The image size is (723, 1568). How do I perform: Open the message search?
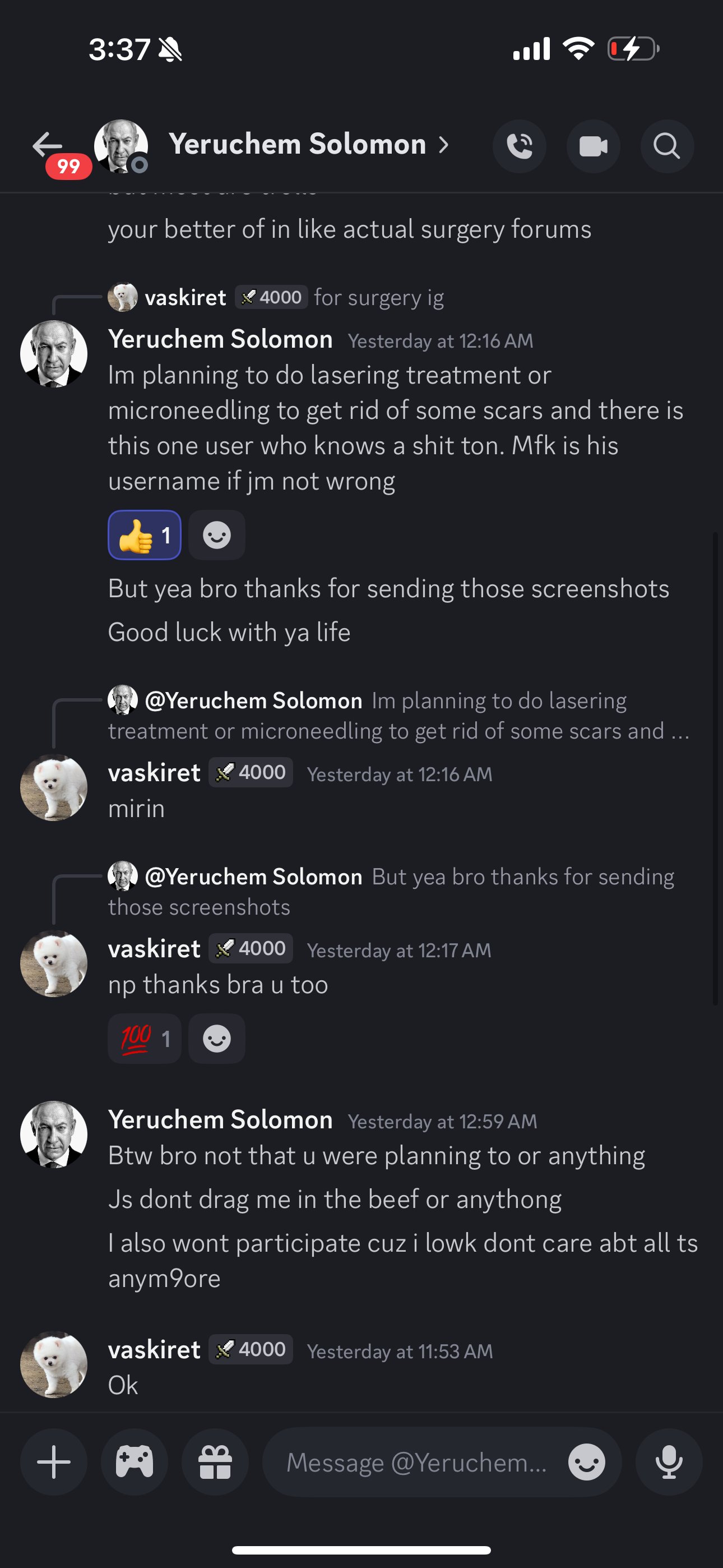667,147
